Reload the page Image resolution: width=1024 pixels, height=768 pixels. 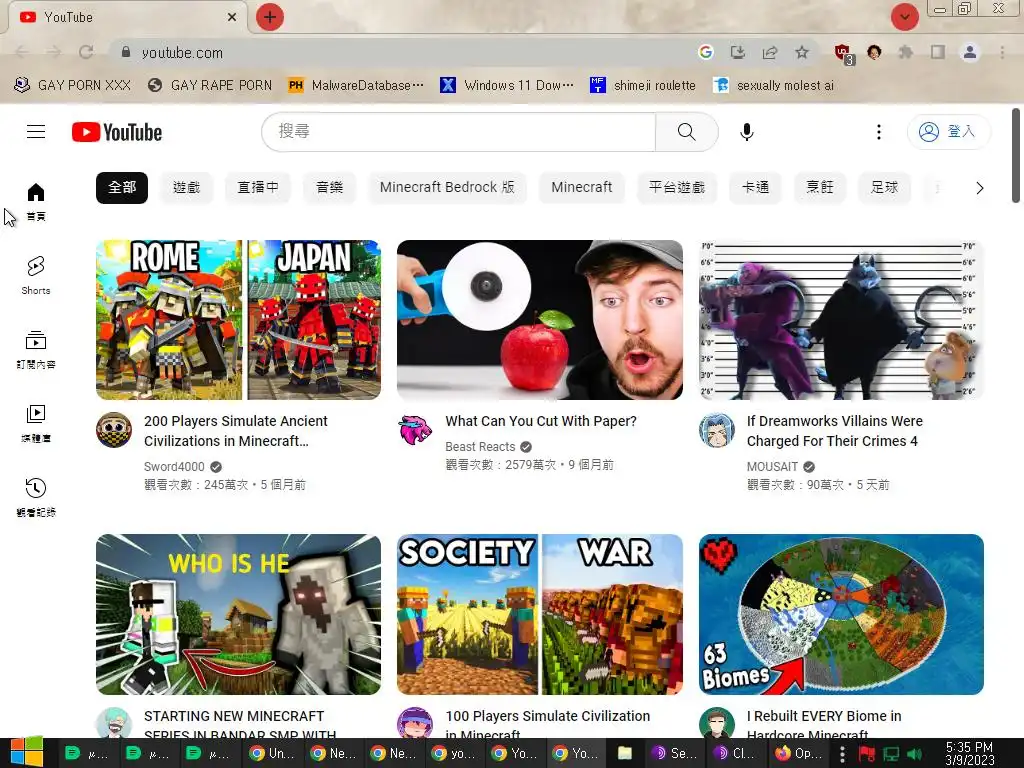pyautogui.click(x=86, y=52)
